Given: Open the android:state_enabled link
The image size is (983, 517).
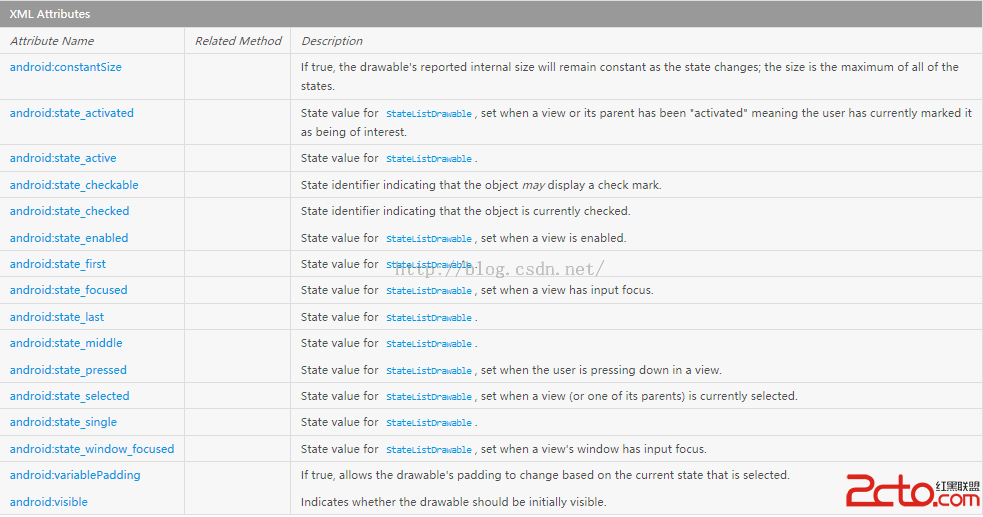Looking at the screenshot, I should pyautogui.click(x=69, y=238).
